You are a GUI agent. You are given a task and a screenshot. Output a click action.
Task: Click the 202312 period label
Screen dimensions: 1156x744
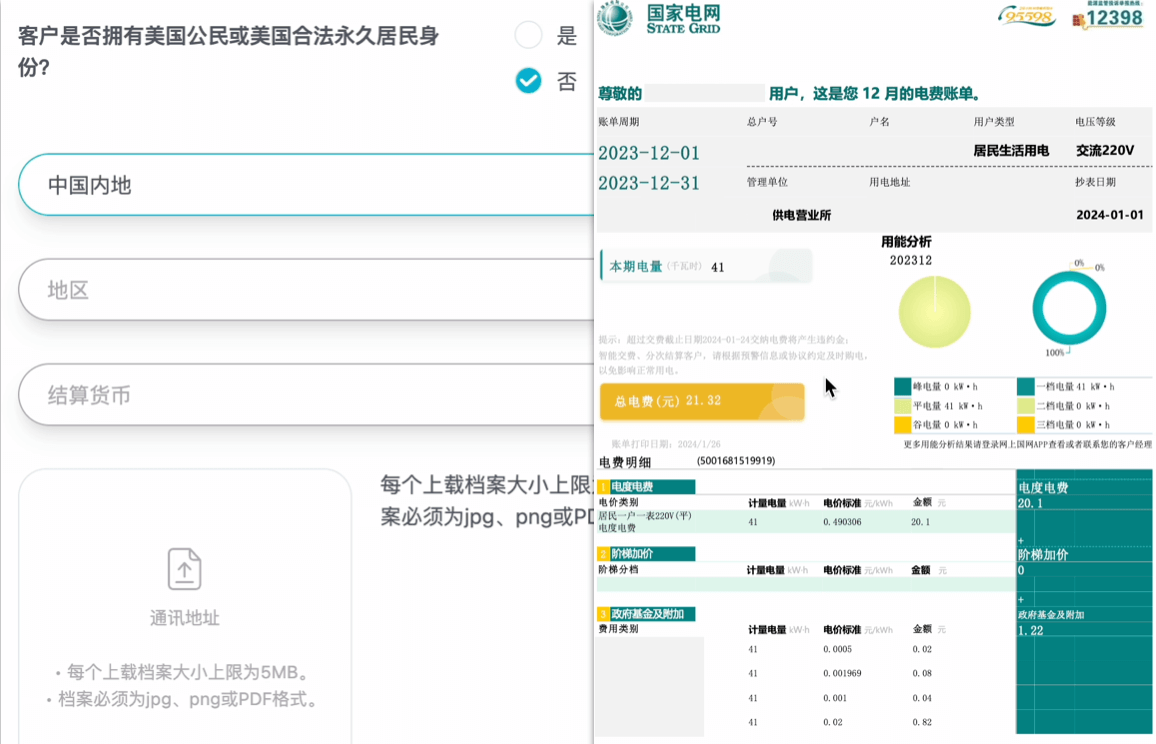pos(910,260)
